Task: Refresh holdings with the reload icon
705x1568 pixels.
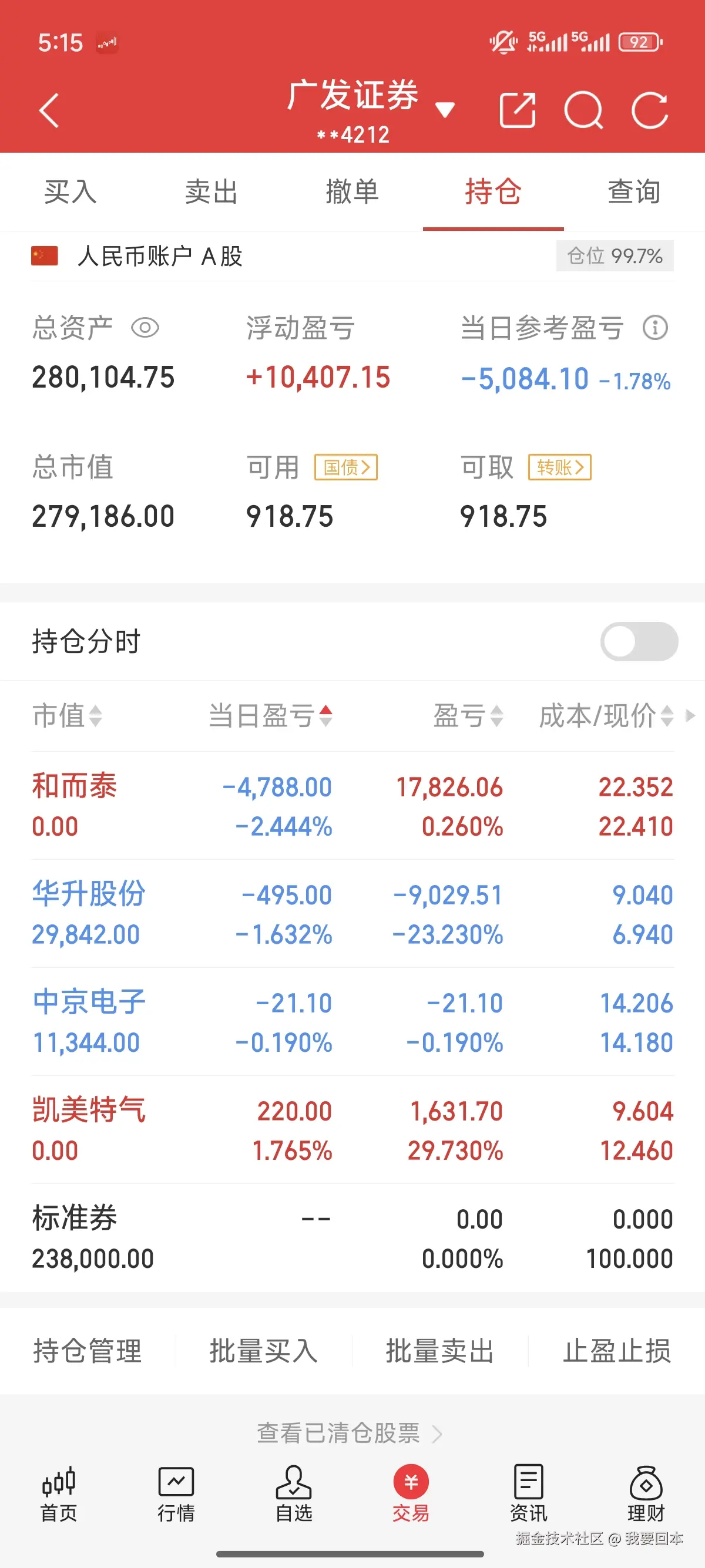Action: click(x=650, y=111)
